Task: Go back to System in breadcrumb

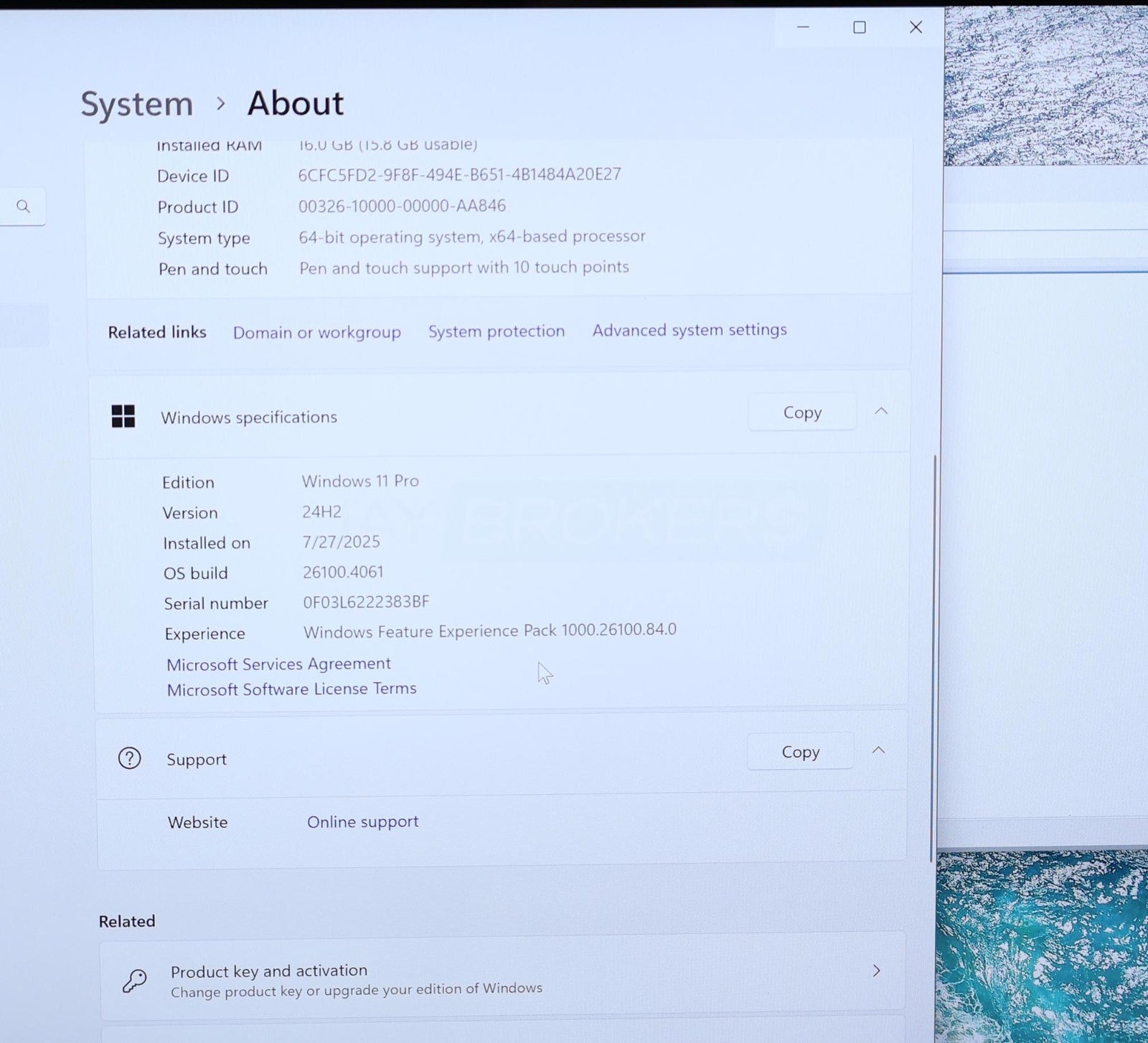Action: [x=137, y=104]
